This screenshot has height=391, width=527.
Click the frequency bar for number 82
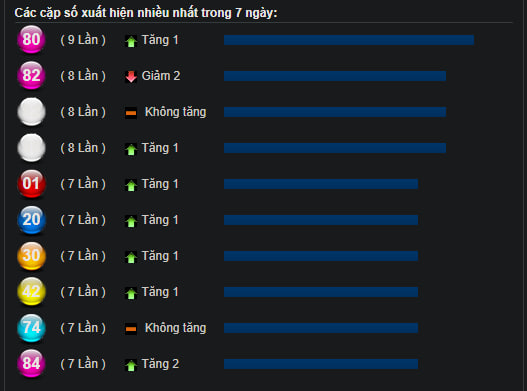point(335,76)
